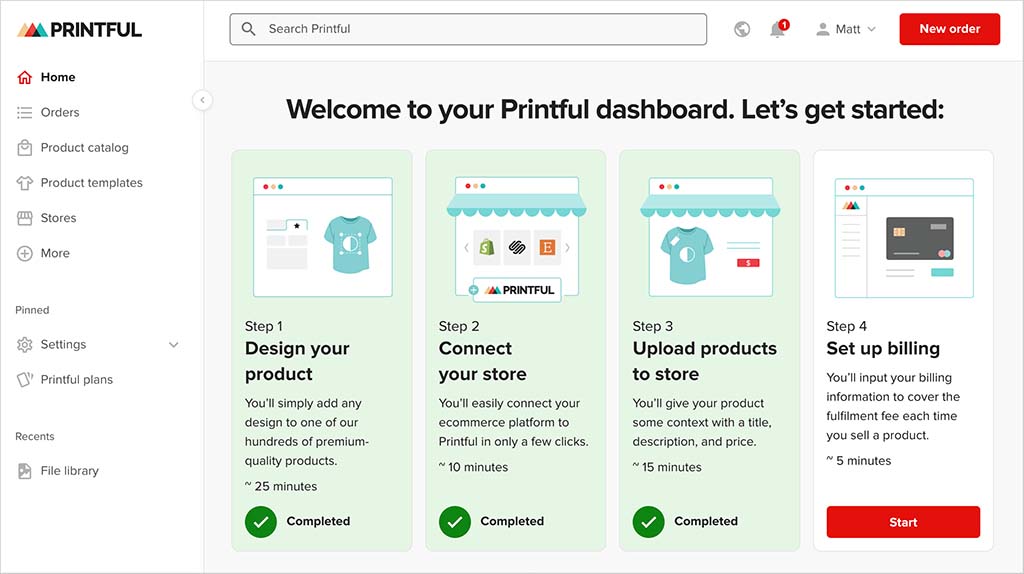Click the Orders list icon

25,112
